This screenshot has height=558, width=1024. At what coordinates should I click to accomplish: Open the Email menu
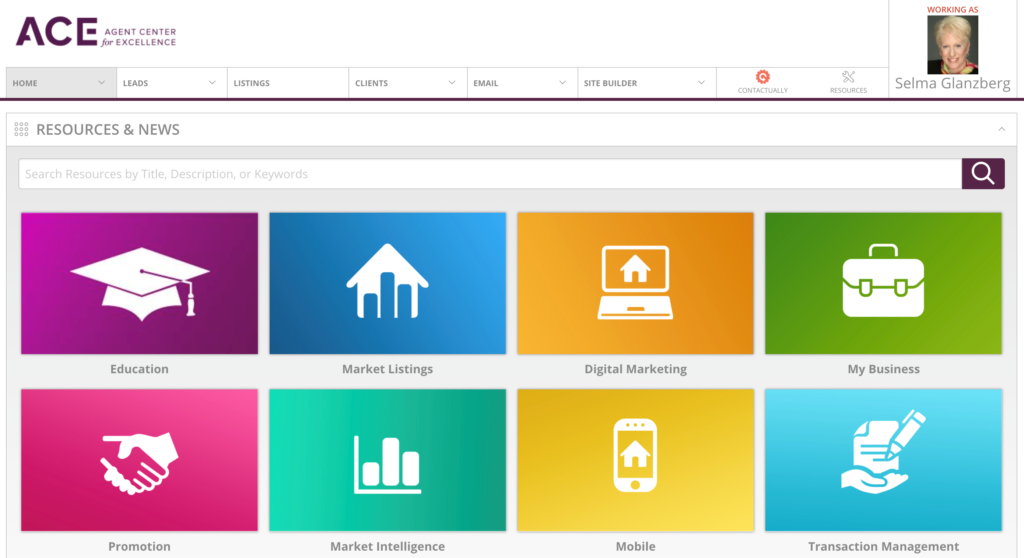pos(486,83)
